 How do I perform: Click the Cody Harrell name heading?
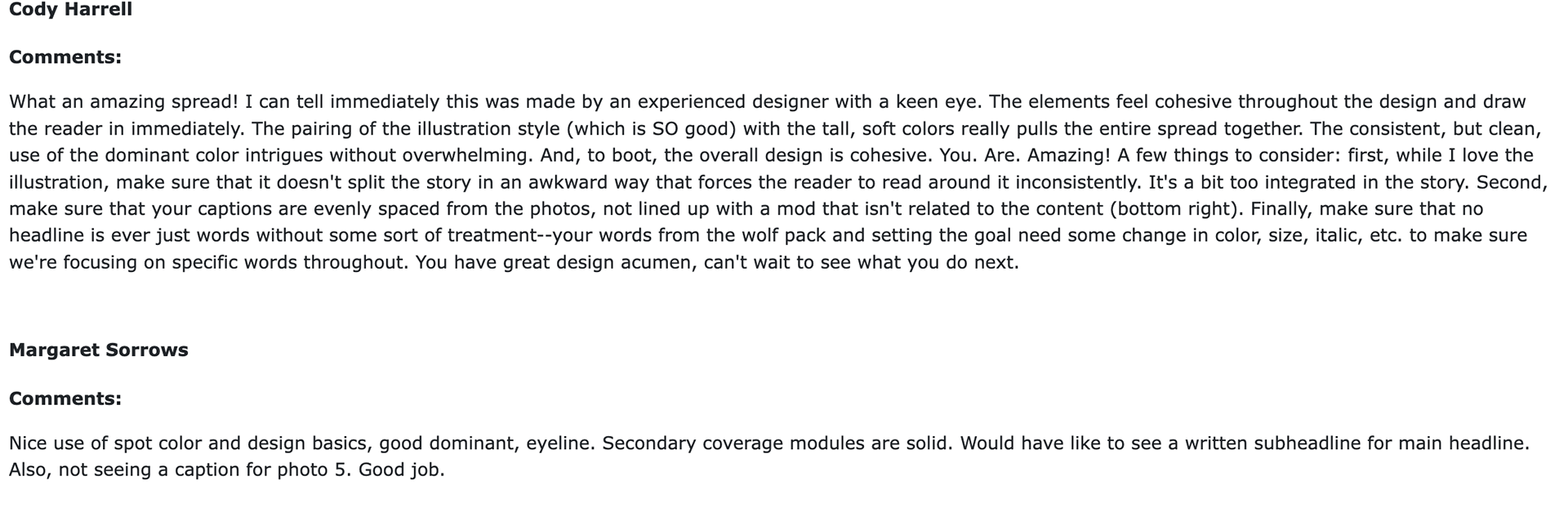[x=70, y=10]
